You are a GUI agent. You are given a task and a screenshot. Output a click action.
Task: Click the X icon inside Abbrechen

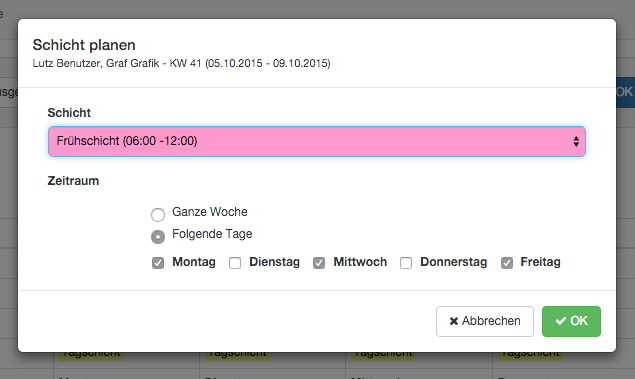(454, 322)
